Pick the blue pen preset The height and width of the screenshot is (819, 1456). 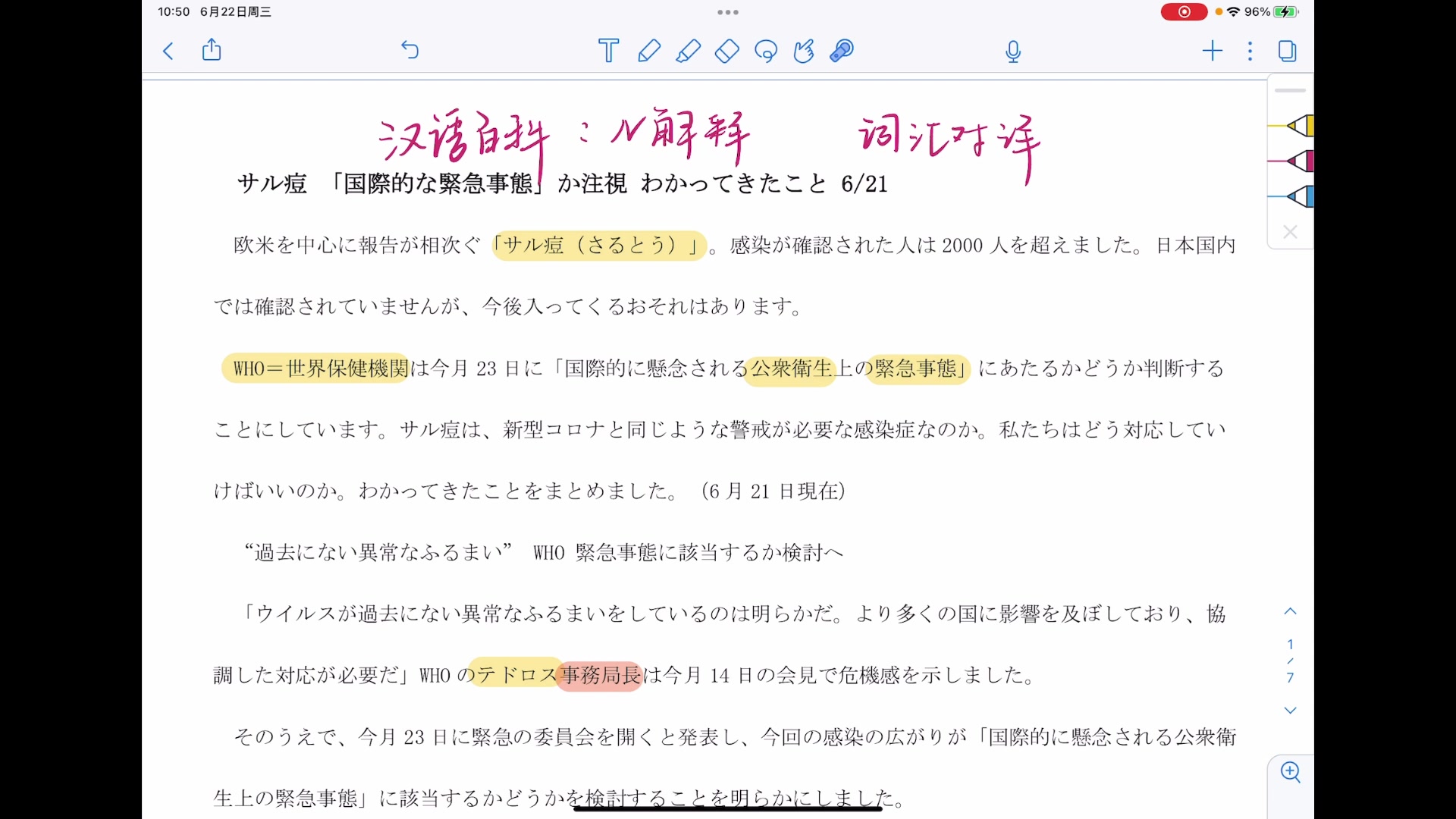1293,196
